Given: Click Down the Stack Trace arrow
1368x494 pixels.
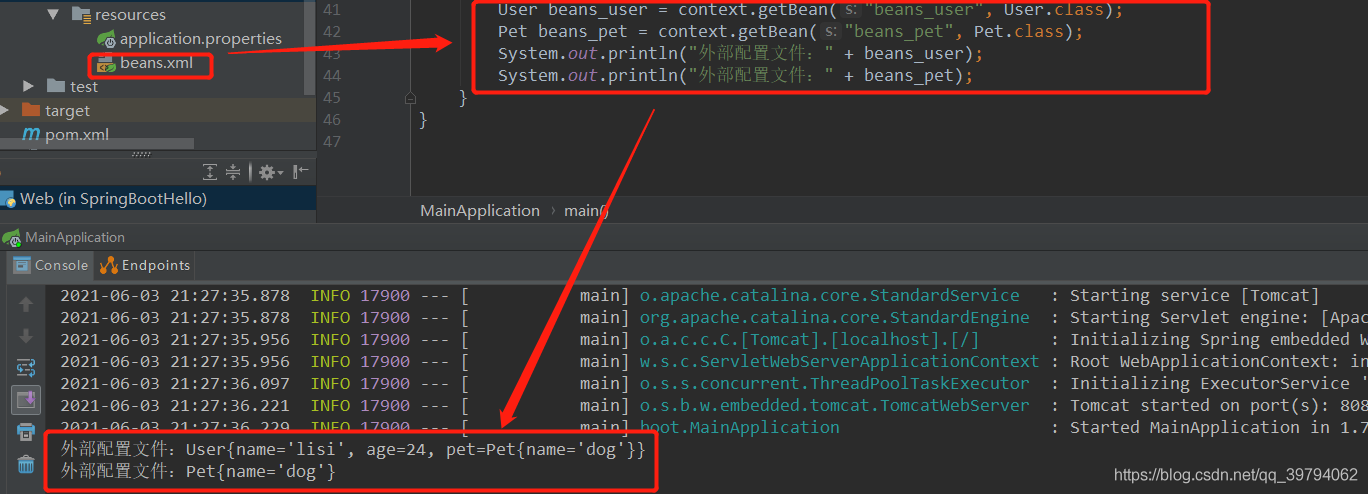Looking at the screenshot, I should (x=26, y=336).
